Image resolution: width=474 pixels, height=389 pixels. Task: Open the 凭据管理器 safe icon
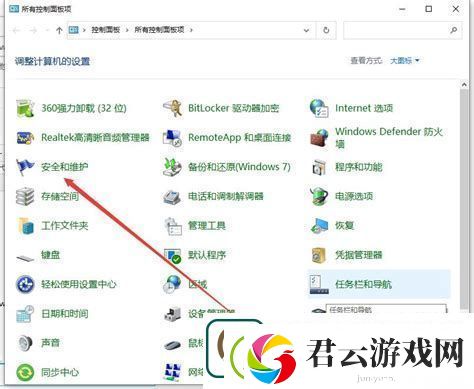point(319,255)
